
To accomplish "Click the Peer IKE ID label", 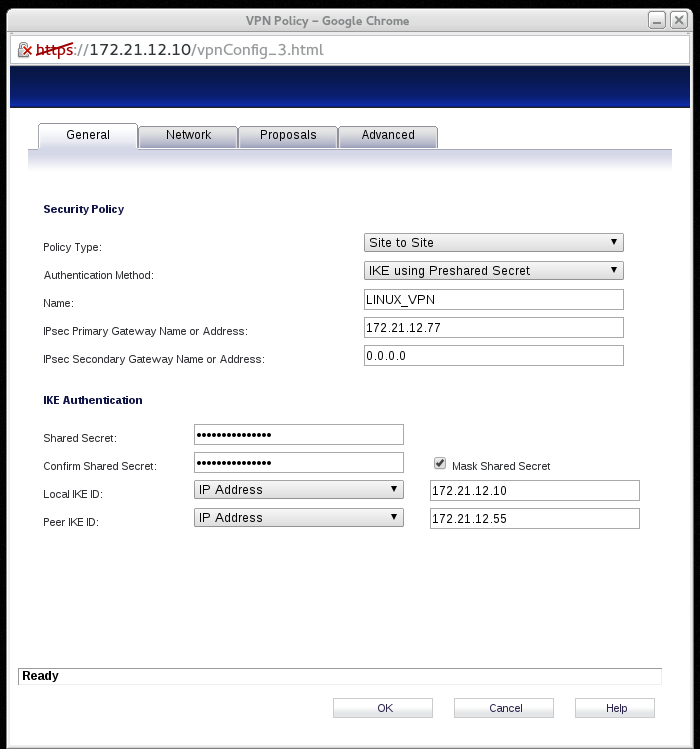I will (71, 522).
